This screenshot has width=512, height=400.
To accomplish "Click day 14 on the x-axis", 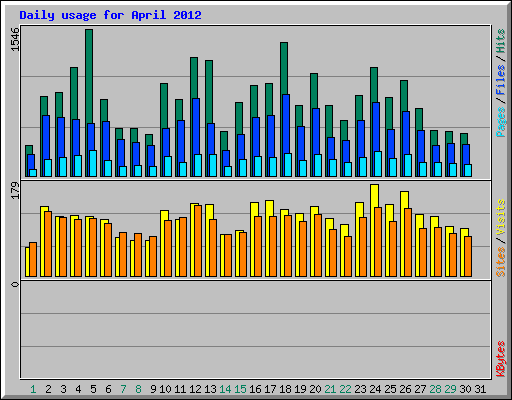I will (225, 389).
